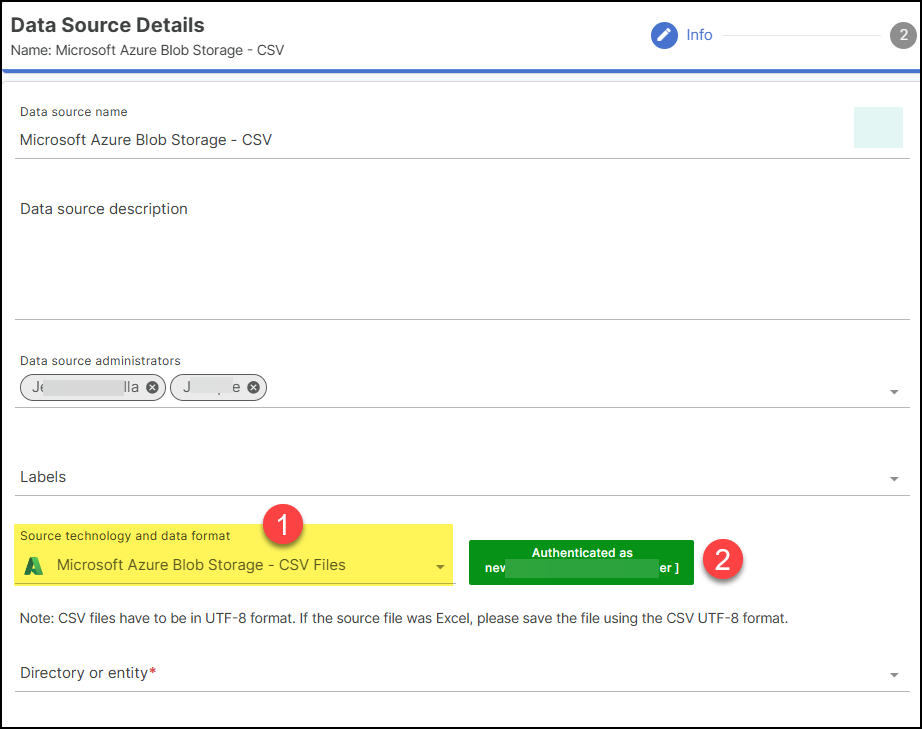Click 'Microsoft Azure Blob Storage - CSV Files' value
922x729 pixels.
[x=201, y=565]
